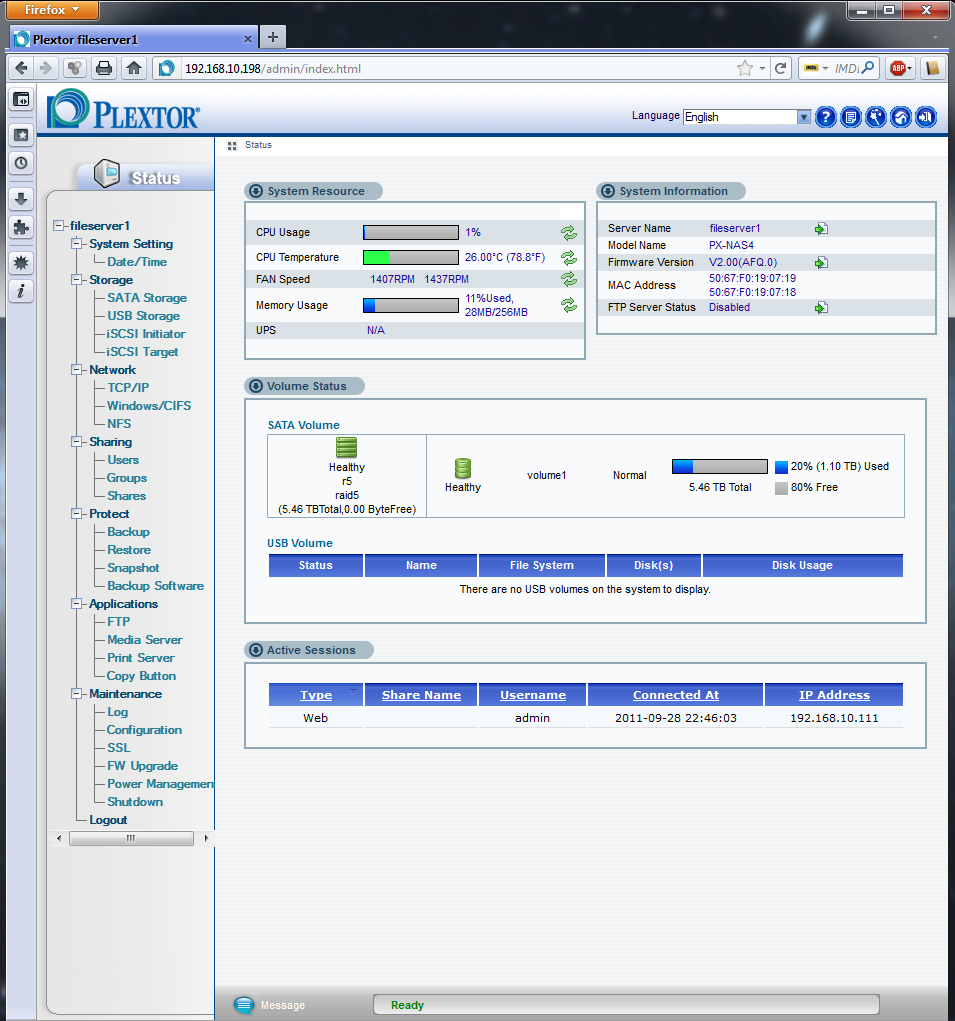The width and height of the screenshot is (955, 1021).
Task: Click the logout door icon in header
Action: [926, 117]
